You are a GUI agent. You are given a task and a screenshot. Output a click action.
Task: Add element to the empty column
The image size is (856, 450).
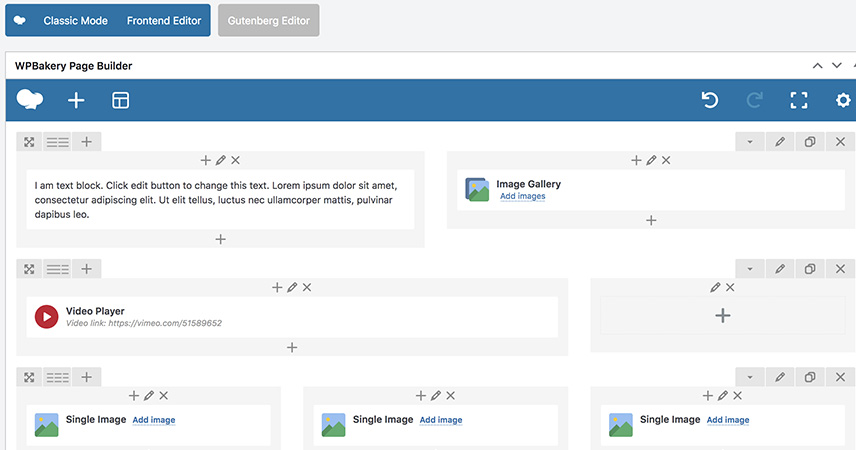[x=722, y=316]
